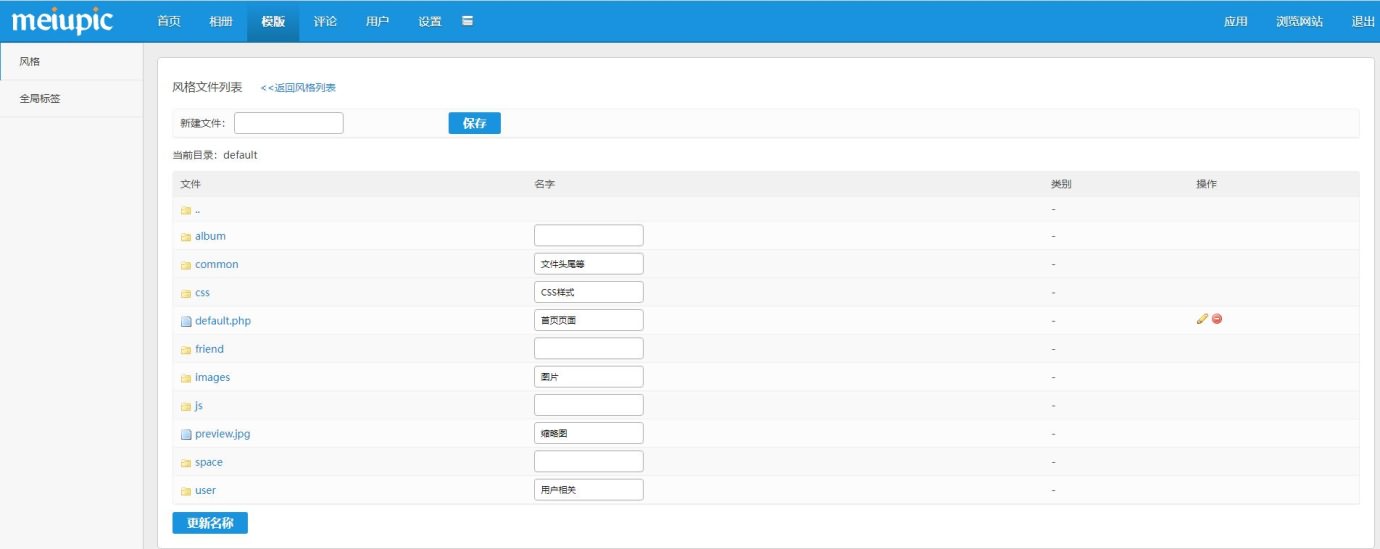This screenshot has height=549, width=1380.
Task: Open the common folder link
Action: pyautogui.click(x=216, y=265)
